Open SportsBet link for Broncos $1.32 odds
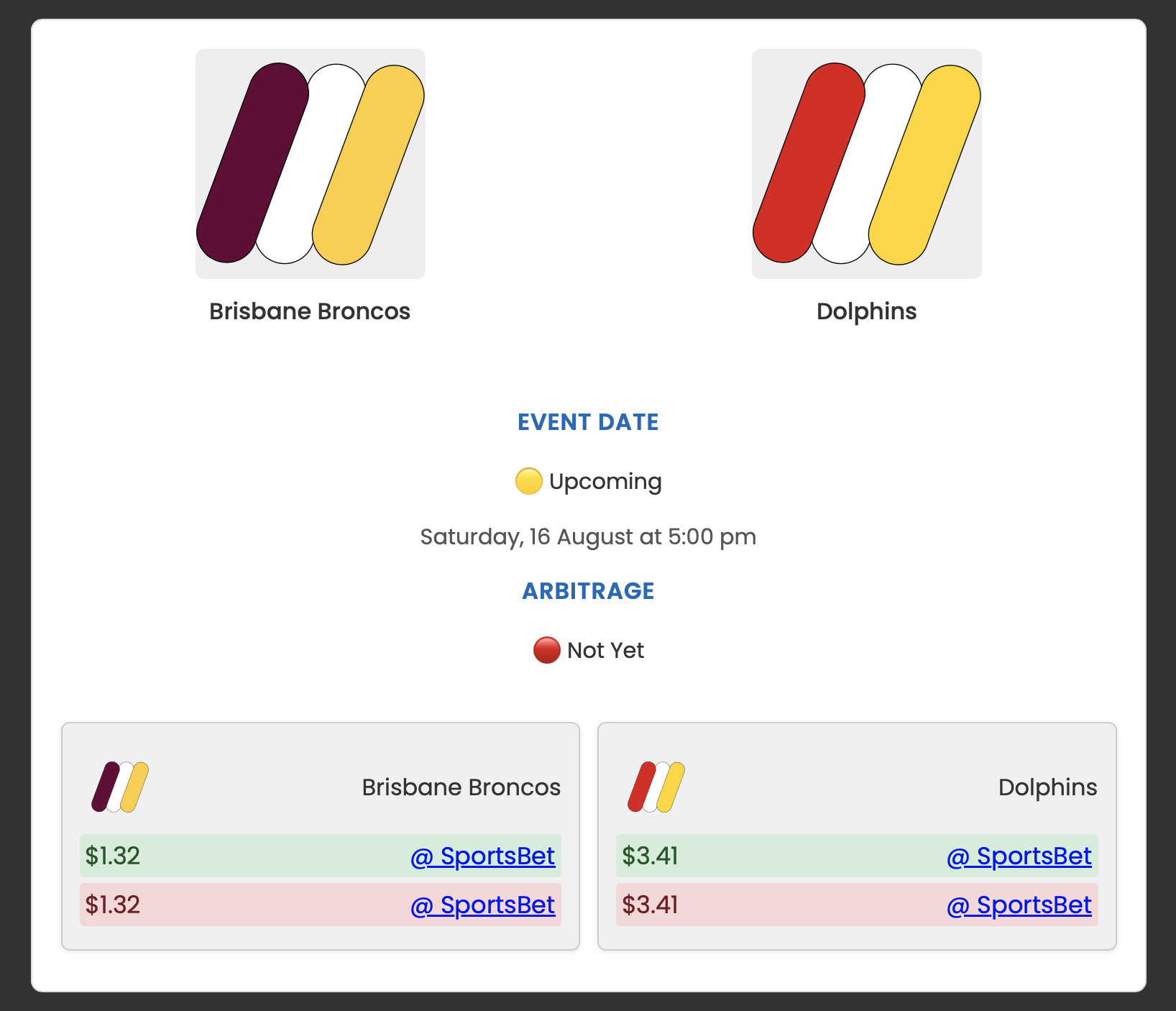 tap(482, 856)
